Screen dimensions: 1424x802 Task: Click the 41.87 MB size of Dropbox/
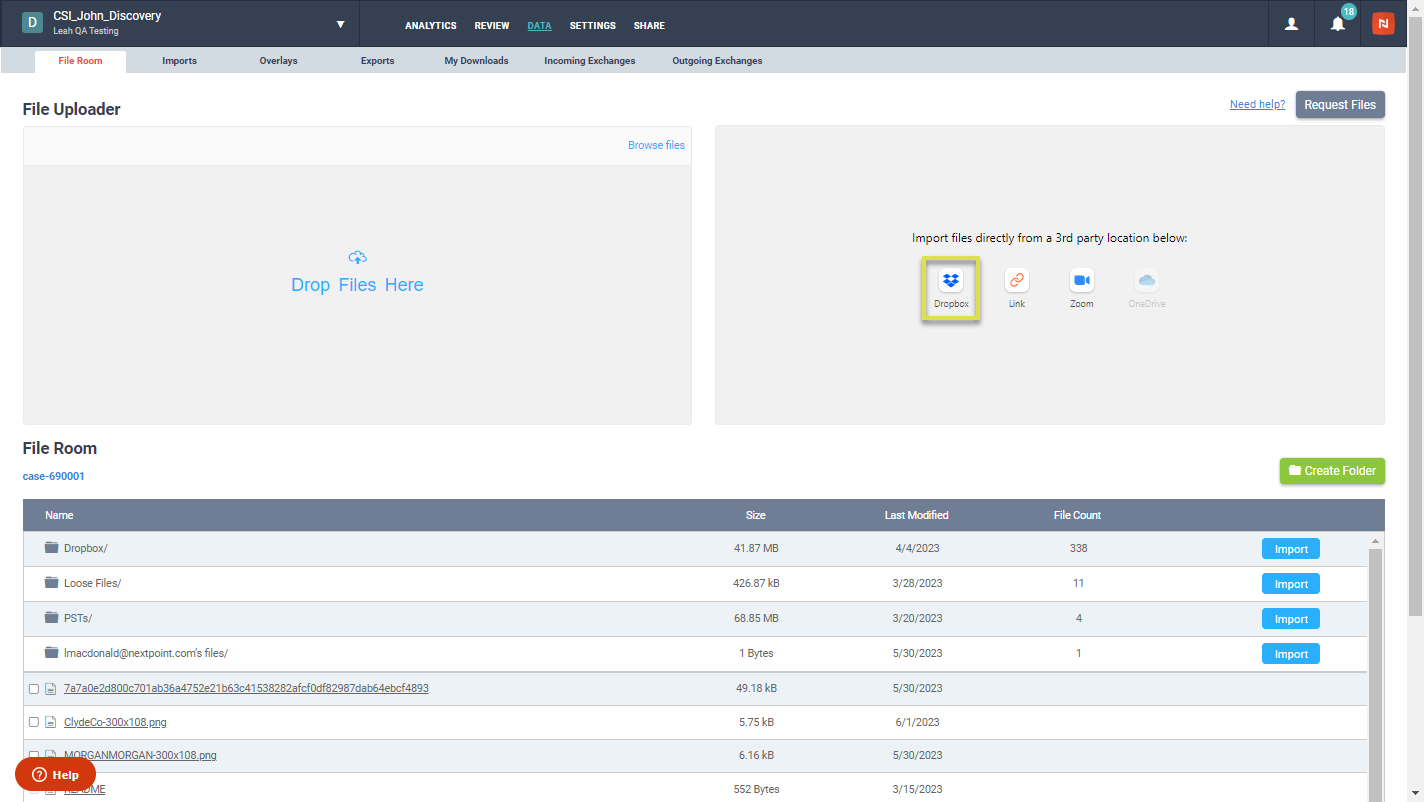point(756,548)
